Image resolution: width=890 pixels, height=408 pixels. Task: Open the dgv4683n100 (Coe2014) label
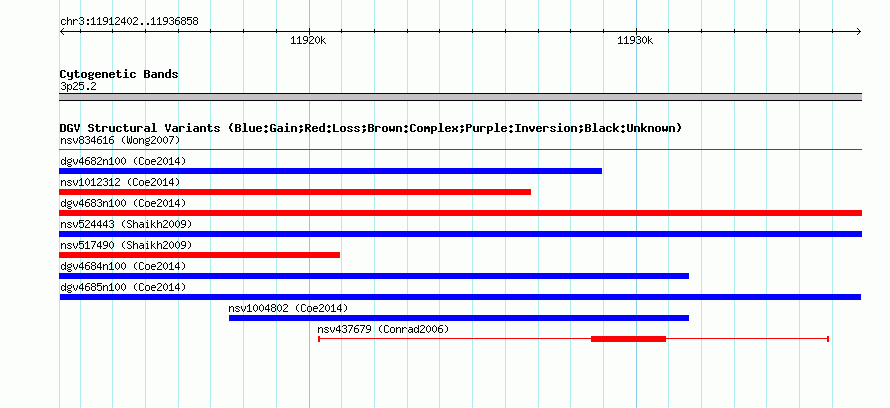(123, 203)
